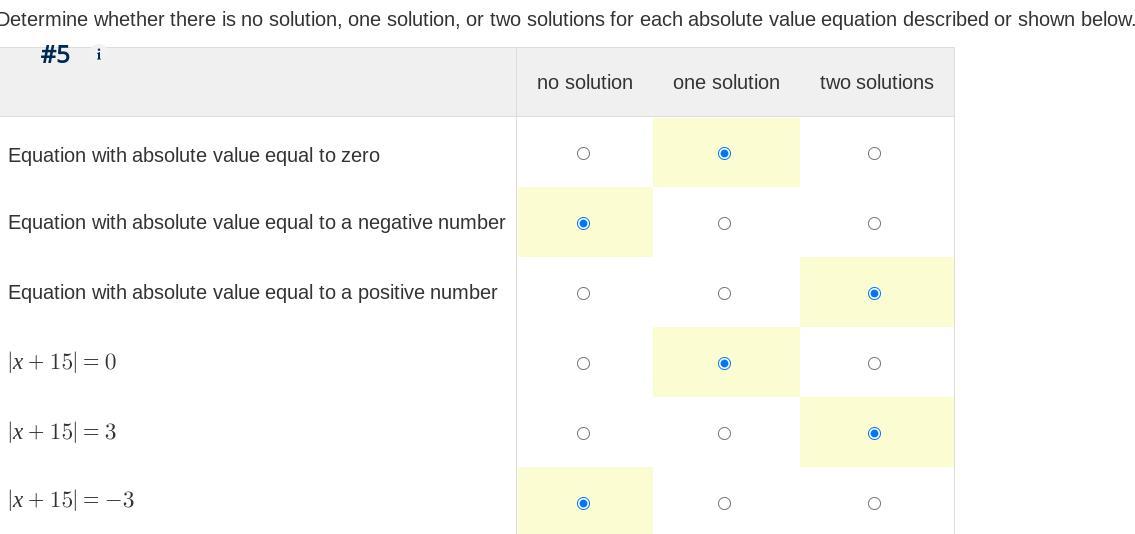Viewport: 1135px width, 534px height.
Task: Select 'one solution' for absolute value equal to zero
Action: (x=725, y=153)
